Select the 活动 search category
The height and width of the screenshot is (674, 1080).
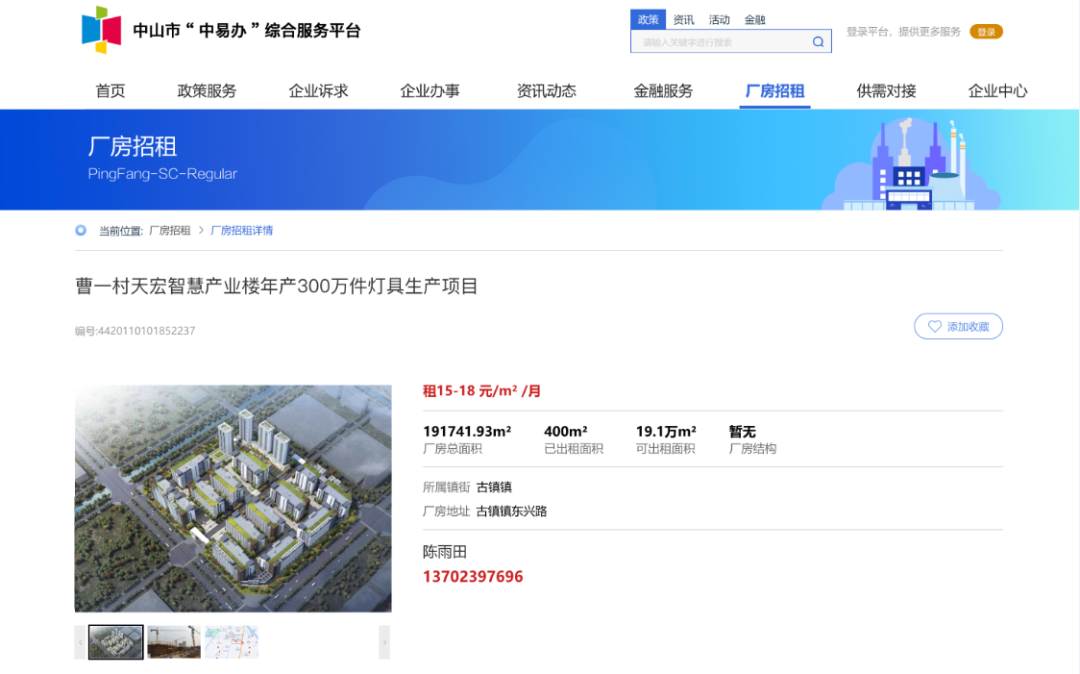click(x=719, y=19)
